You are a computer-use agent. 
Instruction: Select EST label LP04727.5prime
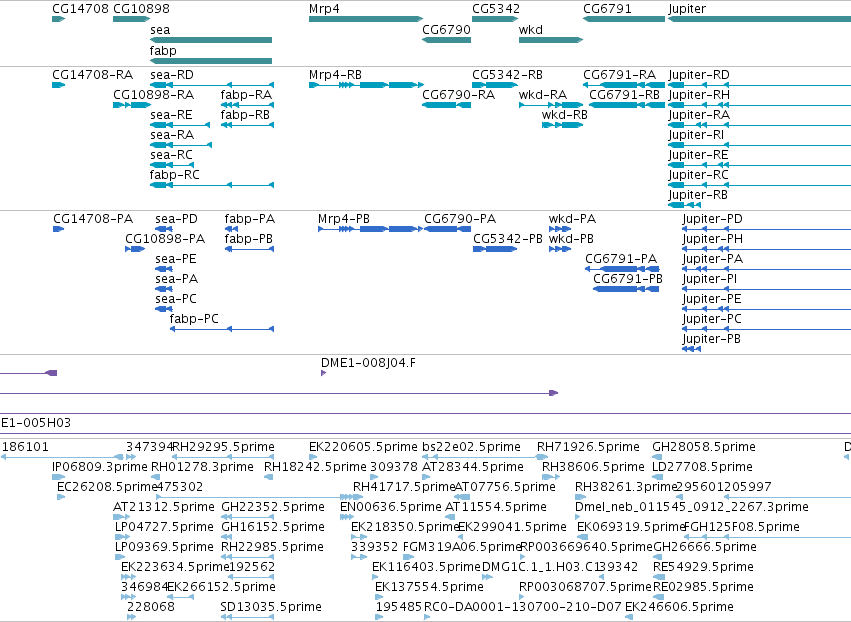(x=164, y=528)
